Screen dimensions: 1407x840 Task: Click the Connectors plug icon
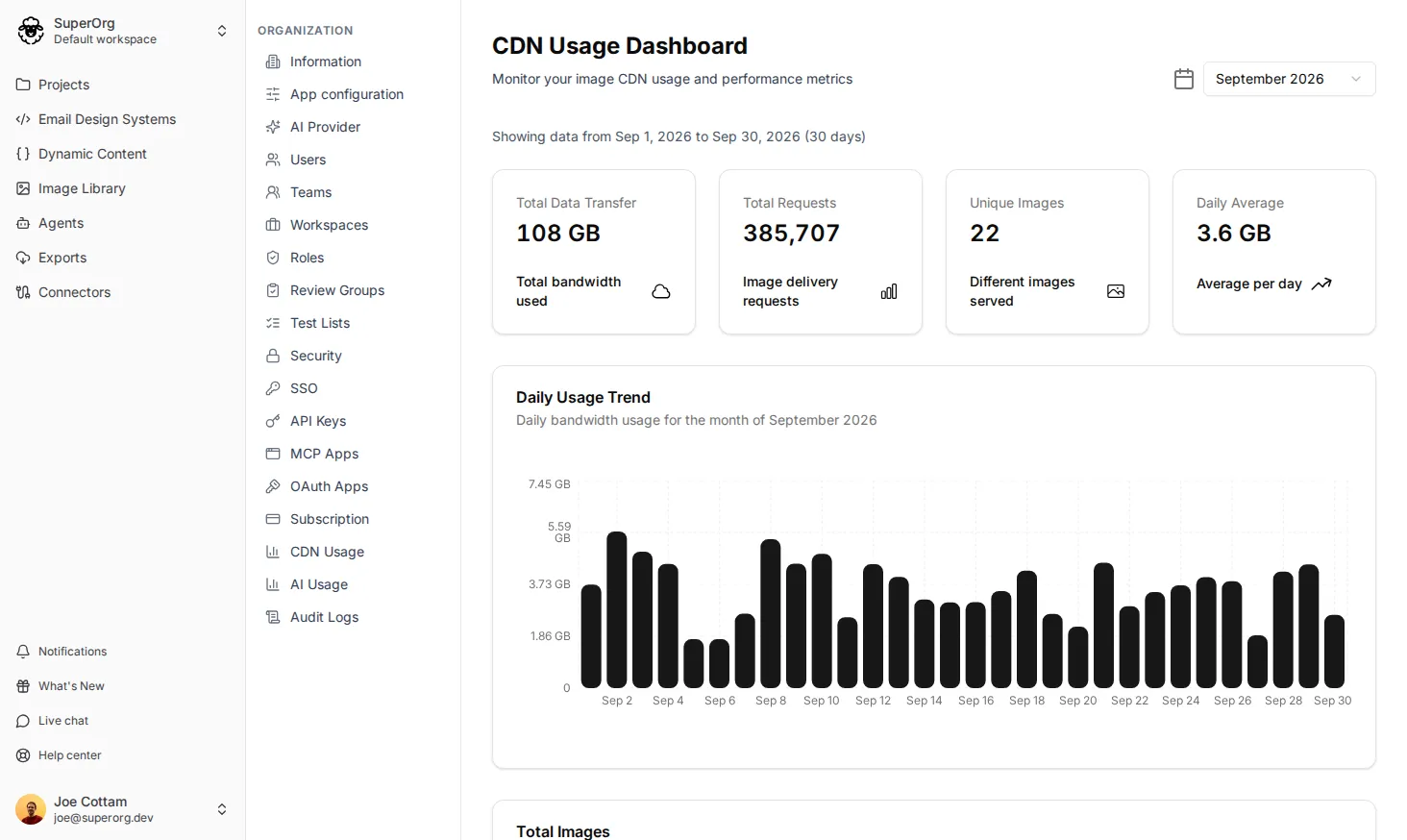[23, 292]
